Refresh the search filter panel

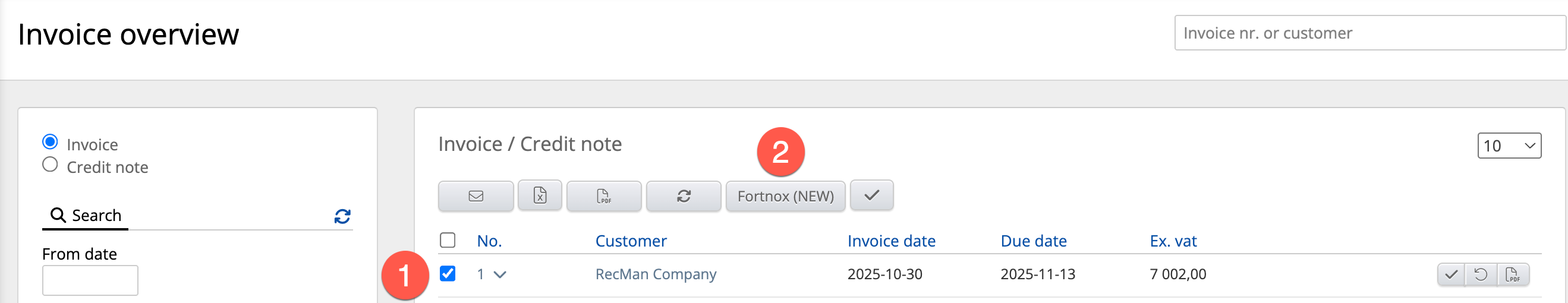pos(342,216)
